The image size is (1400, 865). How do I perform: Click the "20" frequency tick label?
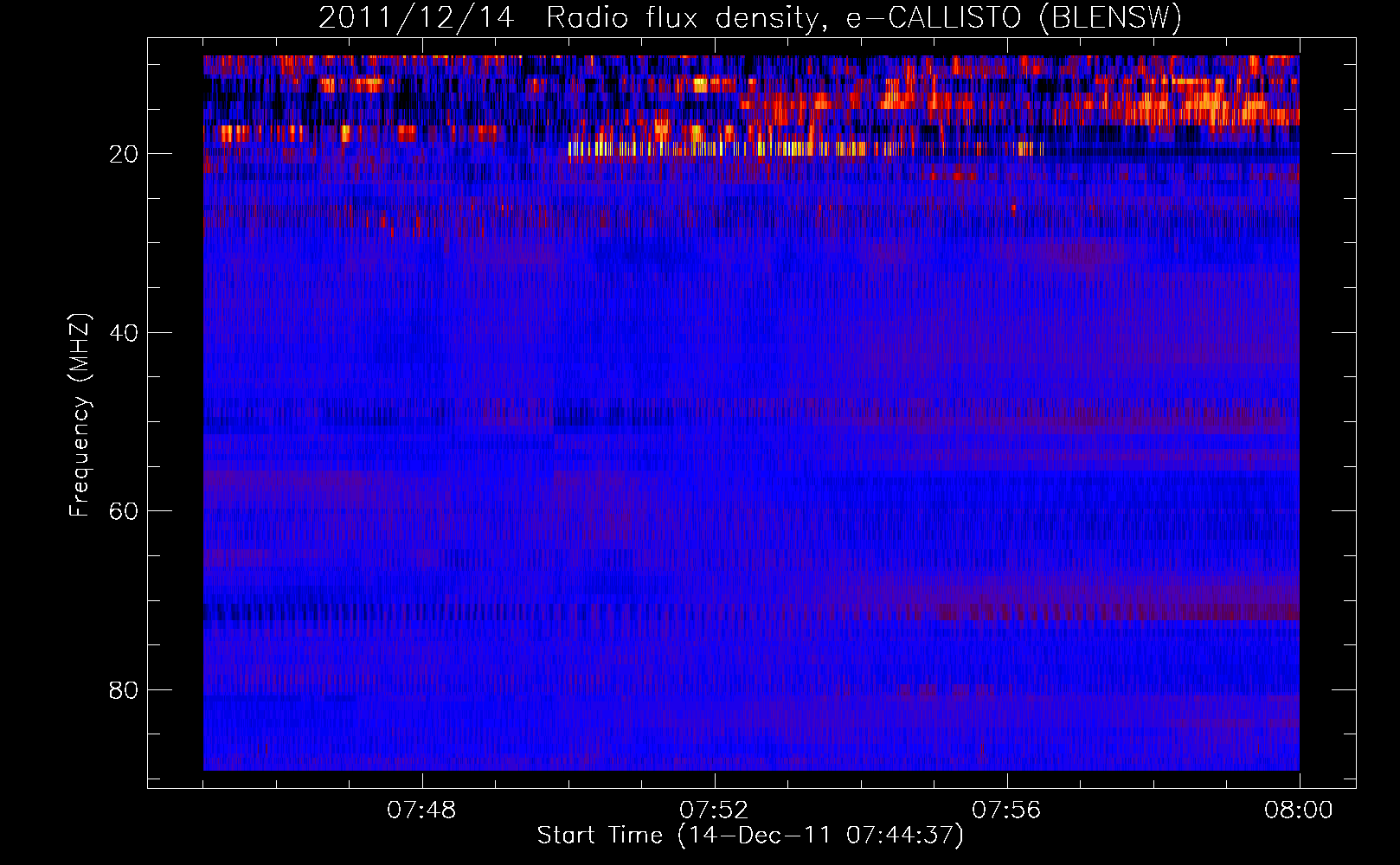pyautogui.click(x=125, y=154)
